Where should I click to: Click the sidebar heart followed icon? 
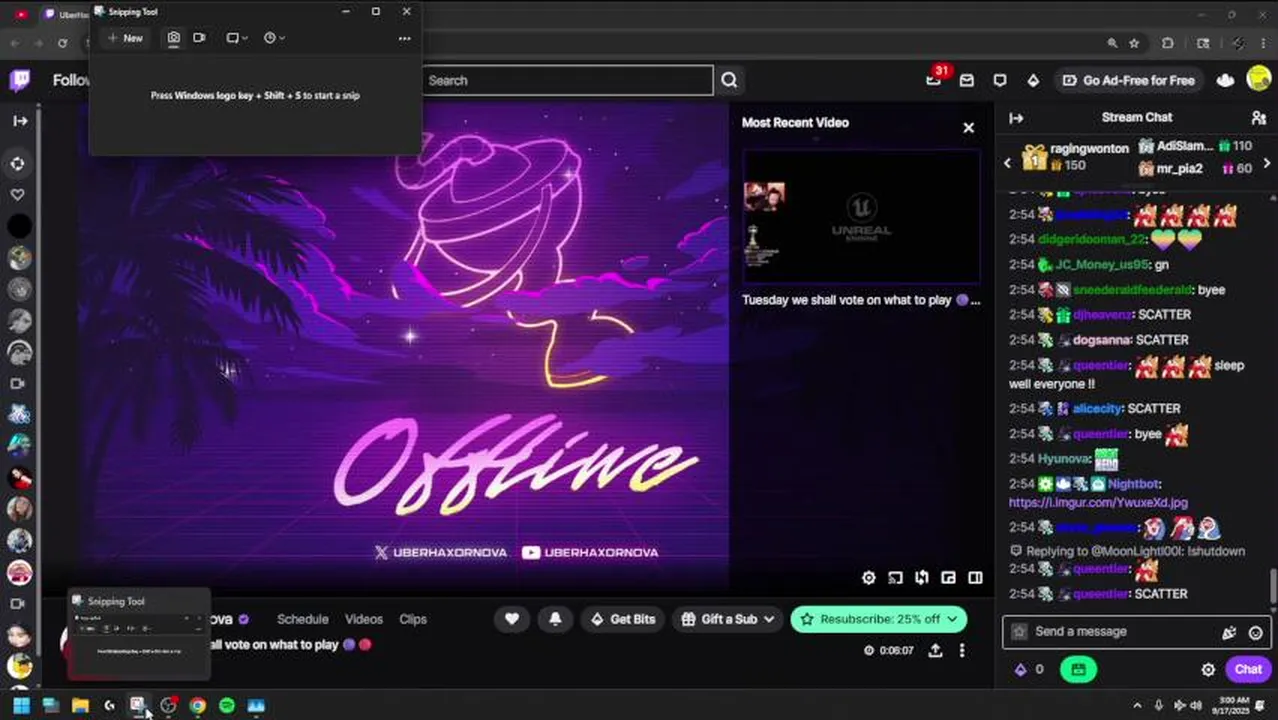[18, 194]
